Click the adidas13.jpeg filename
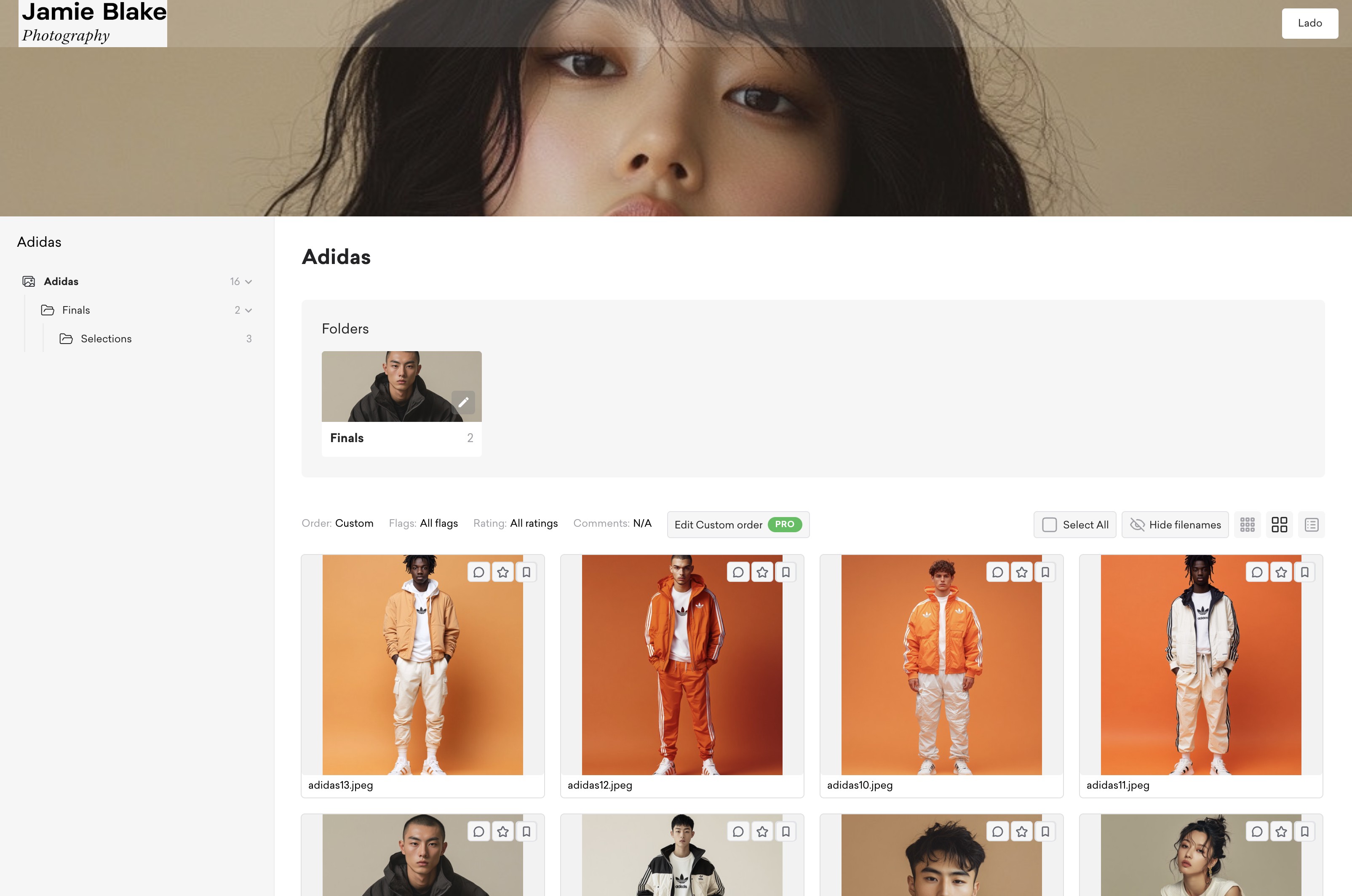This screenshot has height=896, width=1352. pyautogui.click(x=341, y=785)
